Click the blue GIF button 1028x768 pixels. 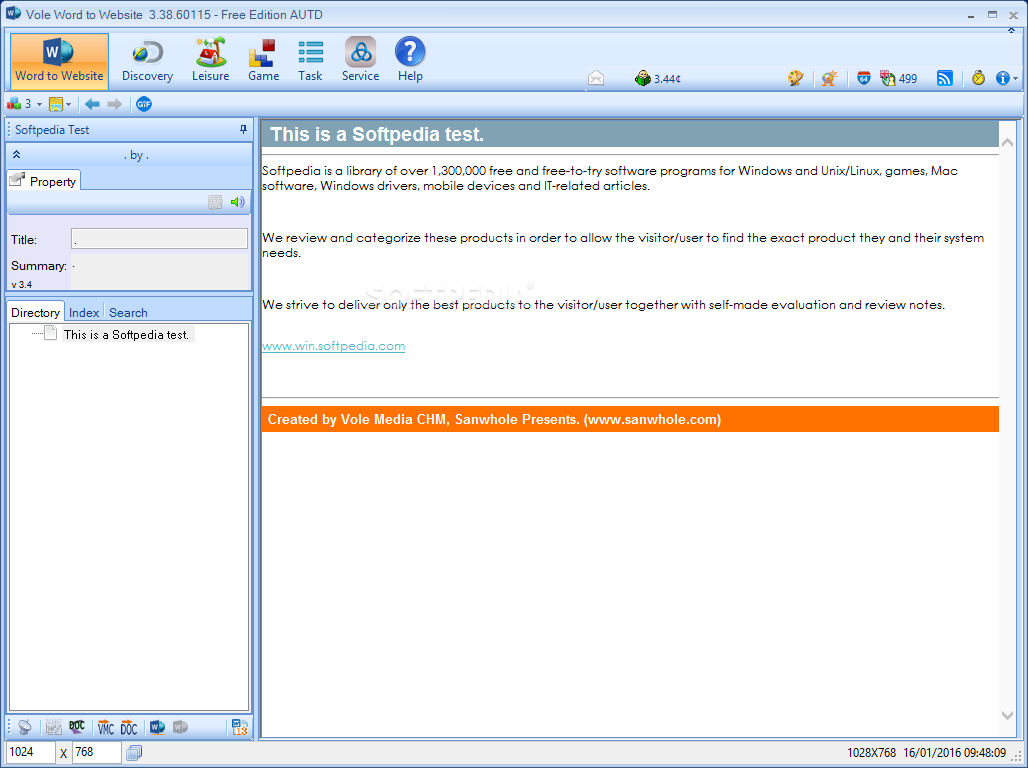click(144, 104)
